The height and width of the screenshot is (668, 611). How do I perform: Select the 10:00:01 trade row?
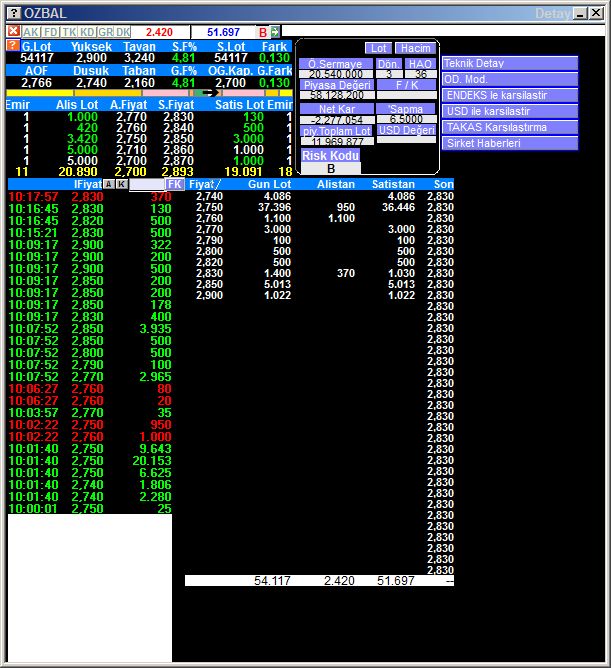coord(90,508)
